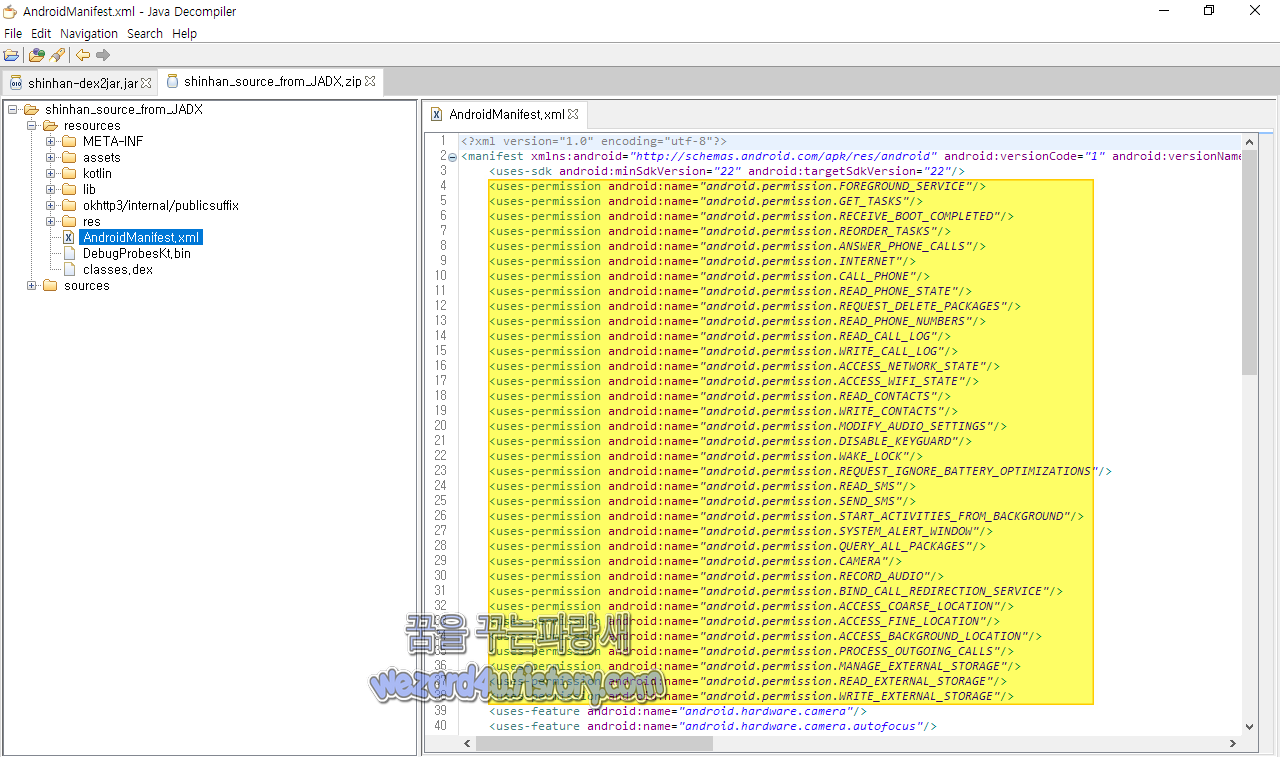Click the horizontal scrollbar thumb in the editor
Screen dimensions: 1280x757
point(594,743)
